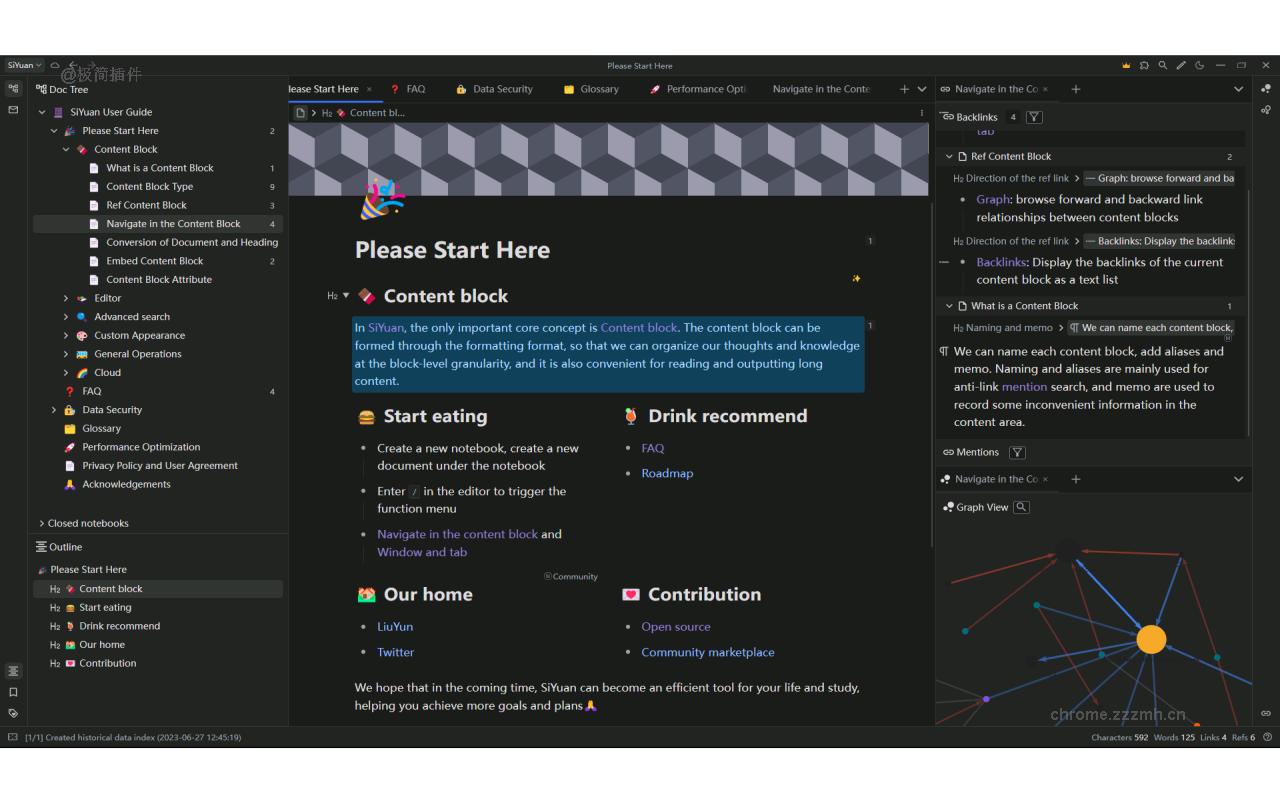Viewport: 1280px width, 800px height.
Task: Collapse the Please Start Here tree node
Action: coord(54,131)
